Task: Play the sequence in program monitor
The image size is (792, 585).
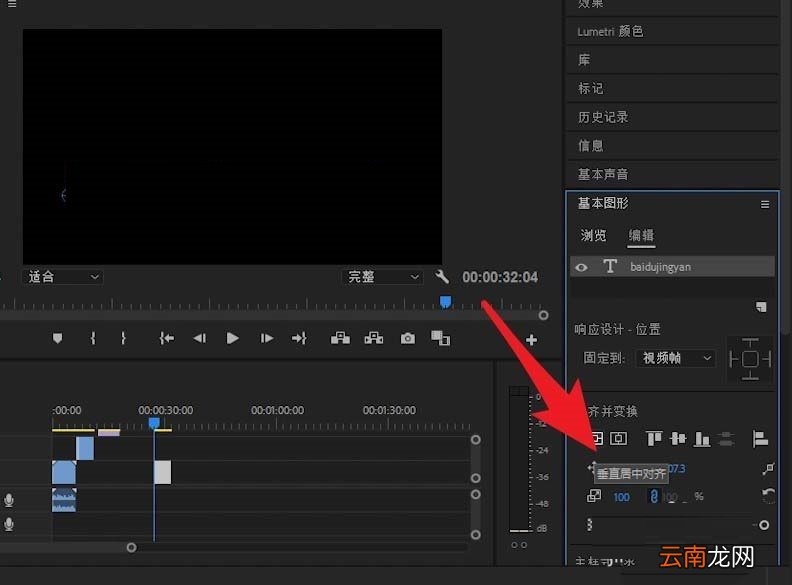Action: coord(232,338)
